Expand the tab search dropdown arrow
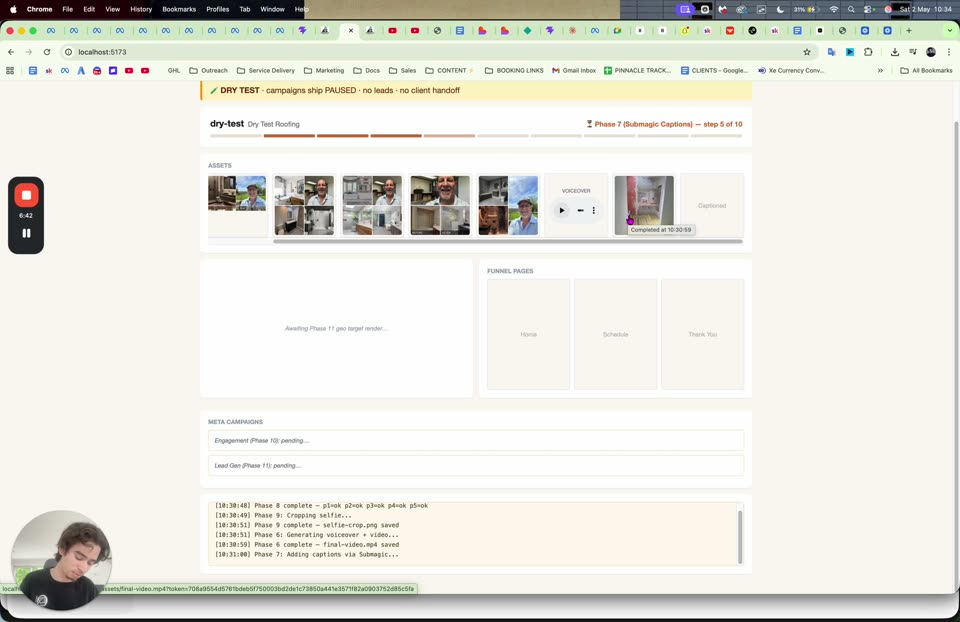The width and height of the screenshot is (960, 622). pyautogui.click(x=950, y=31)
